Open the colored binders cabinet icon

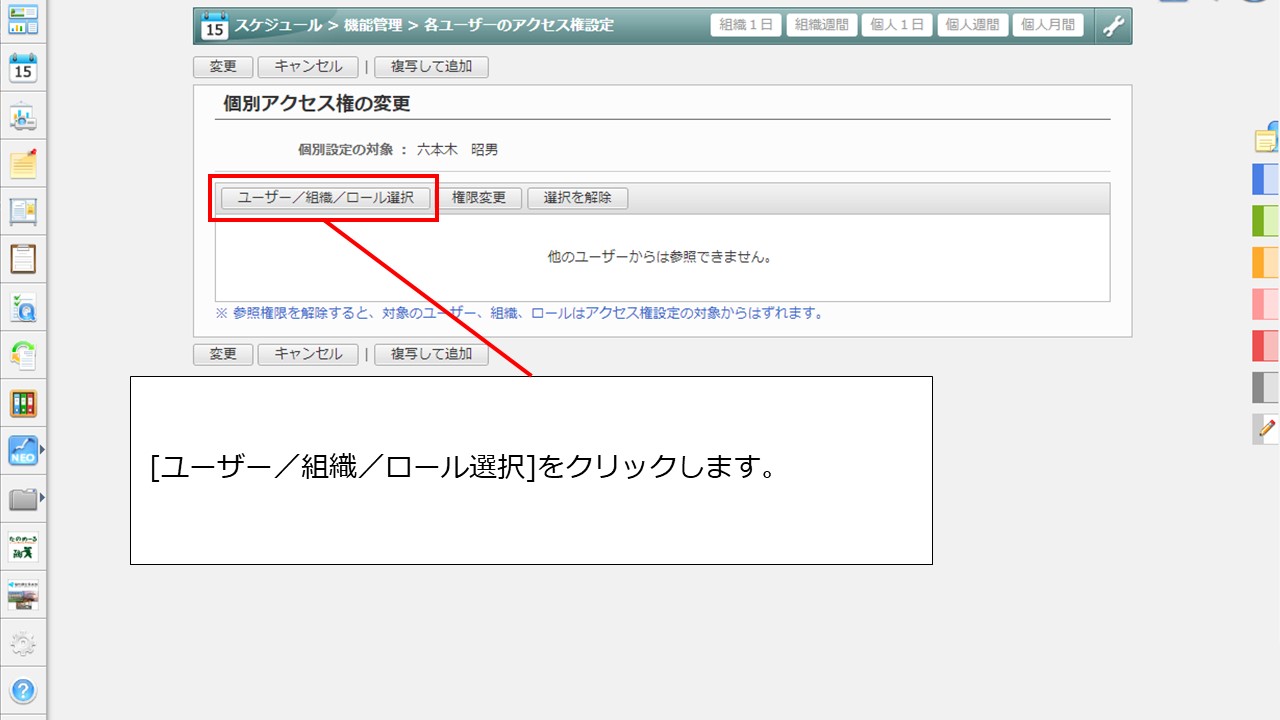point(22,403)
